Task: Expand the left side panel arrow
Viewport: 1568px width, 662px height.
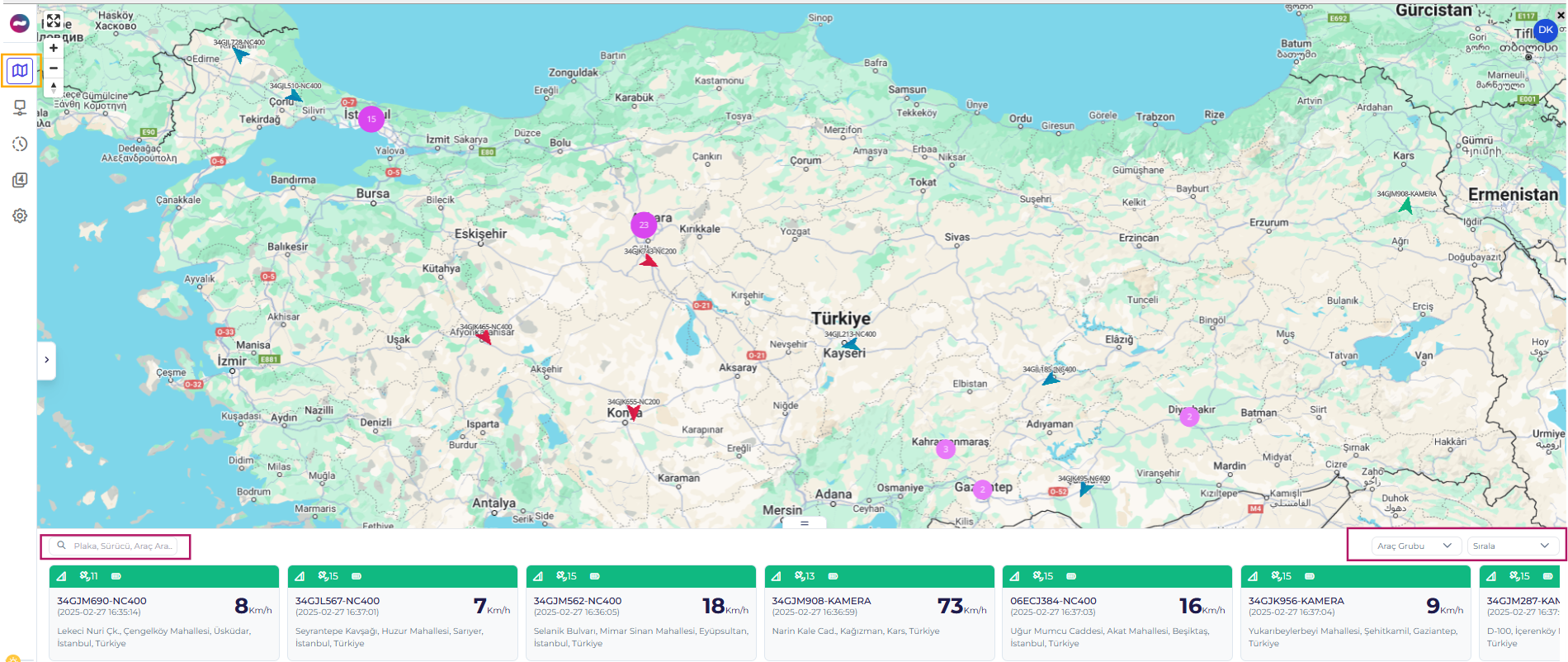Action: pos(46,360)
